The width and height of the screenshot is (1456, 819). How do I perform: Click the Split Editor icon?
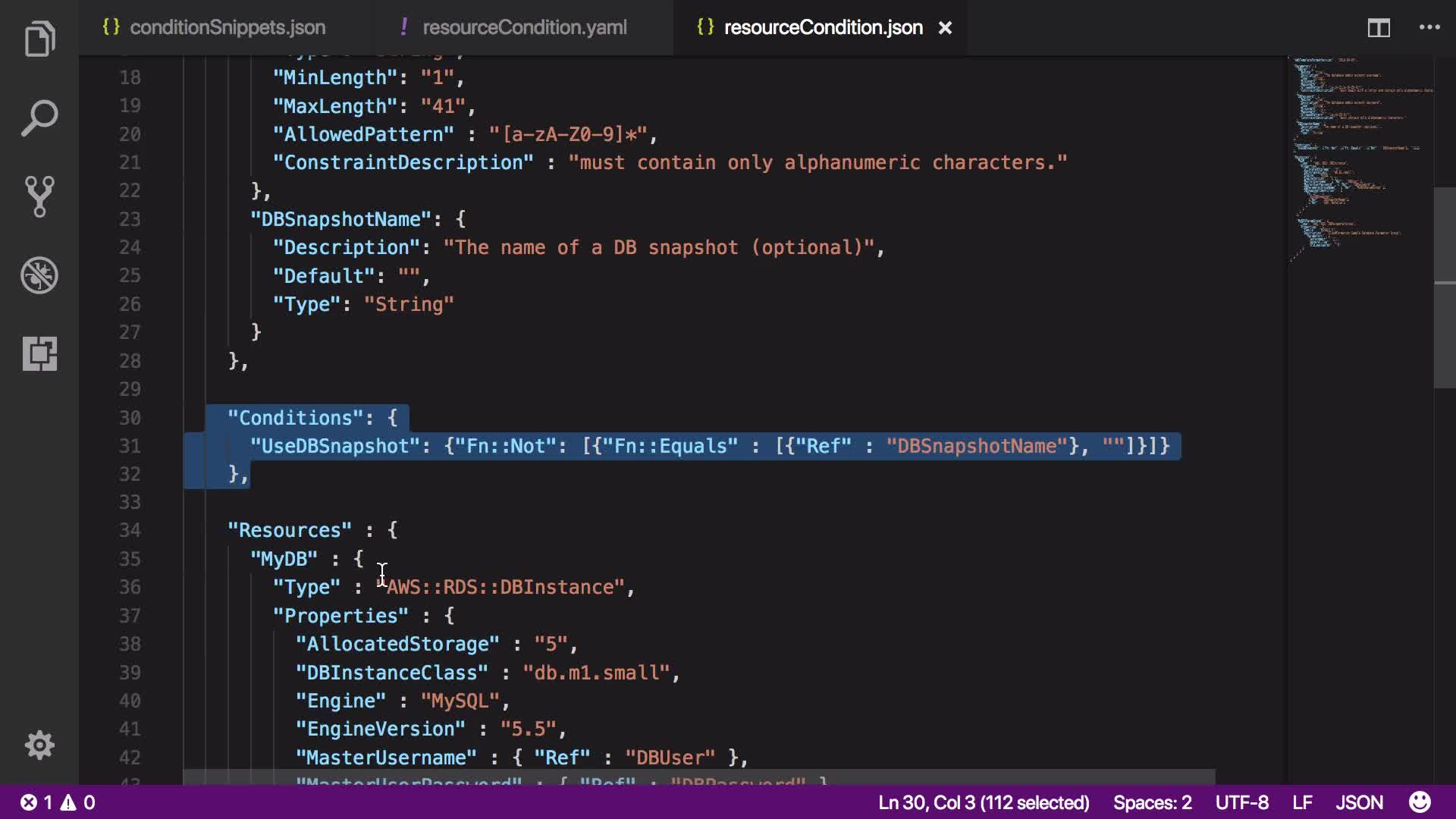click(1379, 28)
